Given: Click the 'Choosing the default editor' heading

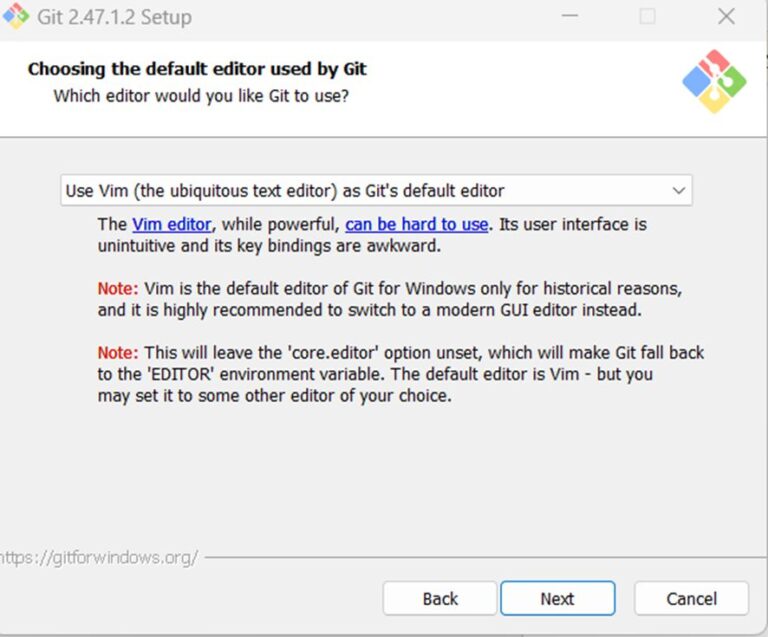Looking at the screenshot, I should tap(197, 69).
